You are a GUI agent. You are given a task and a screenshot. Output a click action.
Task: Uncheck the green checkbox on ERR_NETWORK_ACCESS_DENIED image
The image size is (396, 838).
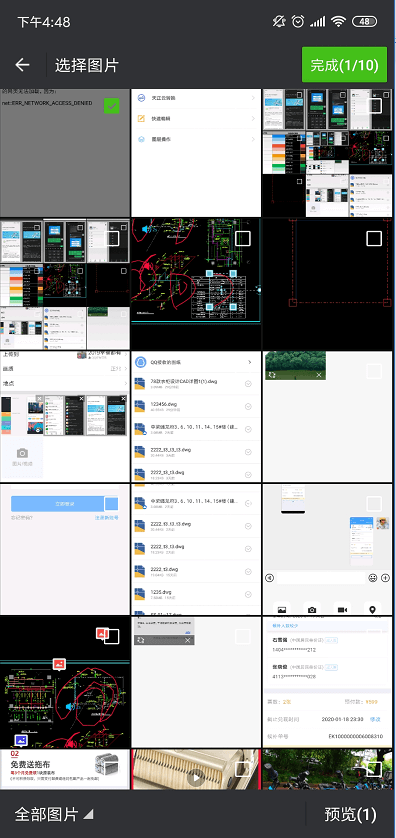(111, 106)
